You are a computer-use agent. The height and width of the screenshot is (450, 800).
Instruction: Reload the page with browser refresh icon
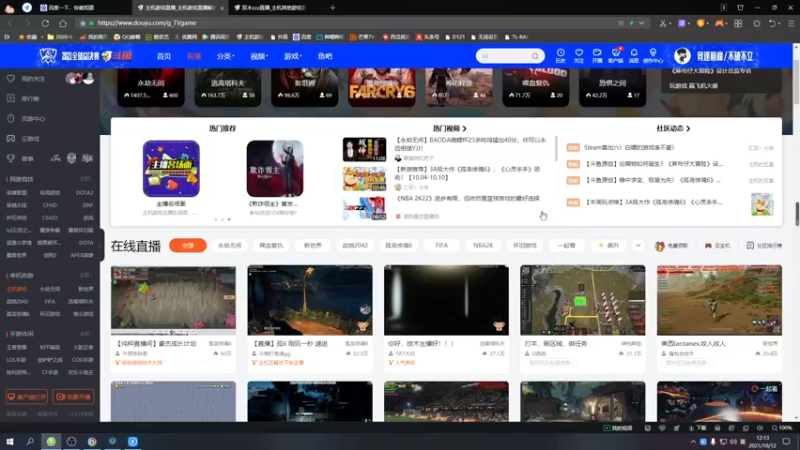[x=45, y=23]
